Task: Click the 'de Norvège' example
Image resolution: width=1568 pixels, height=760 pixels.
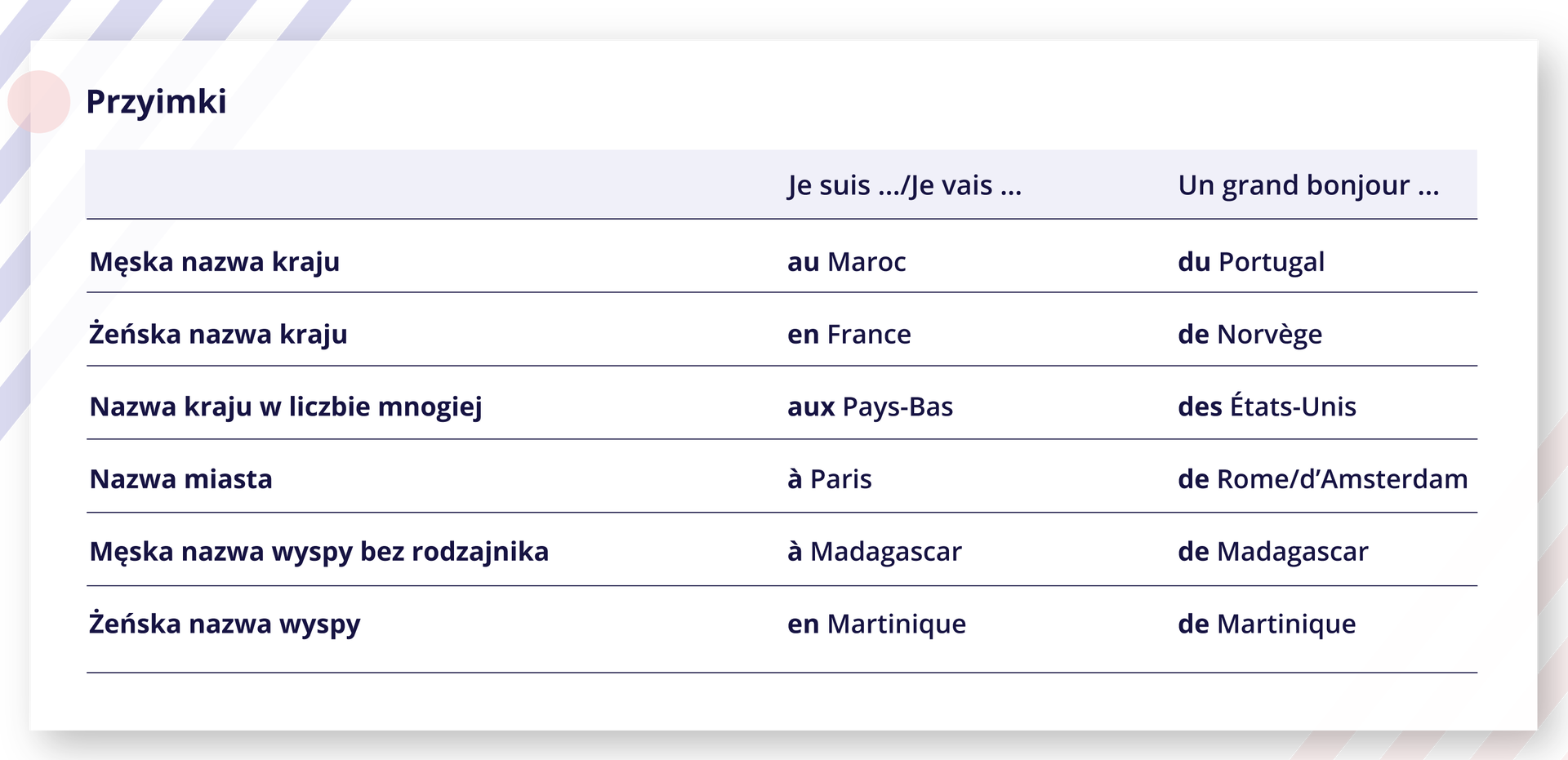Action: [1249, 334]
